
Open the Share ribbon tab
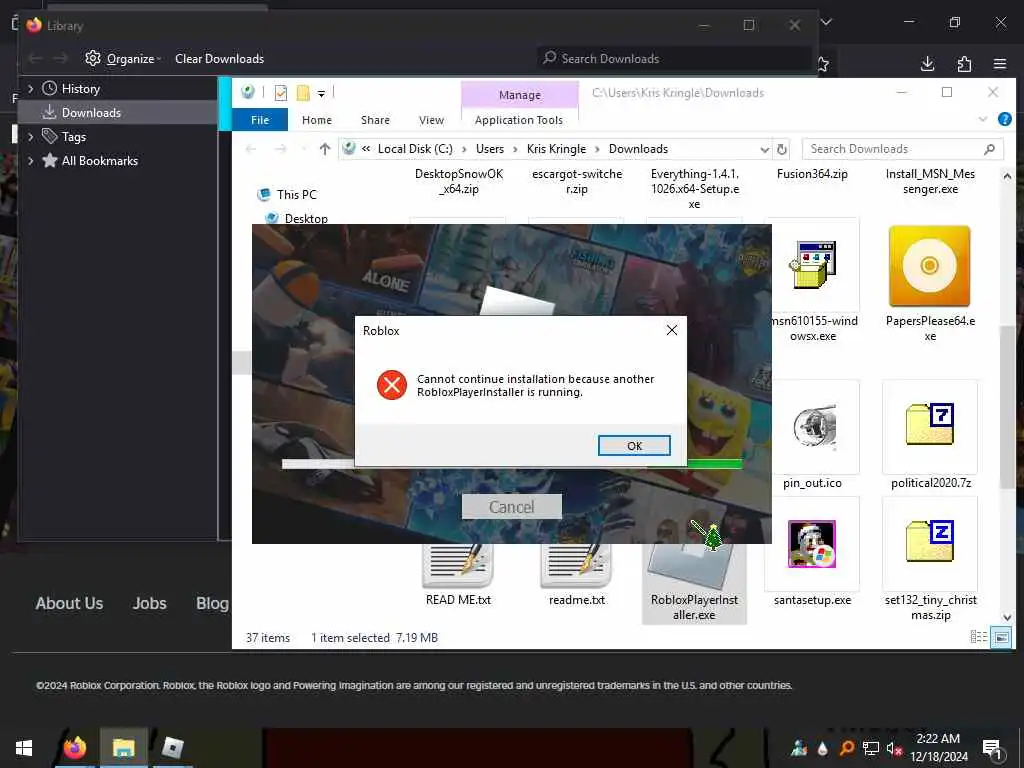(x=375, y=120)
